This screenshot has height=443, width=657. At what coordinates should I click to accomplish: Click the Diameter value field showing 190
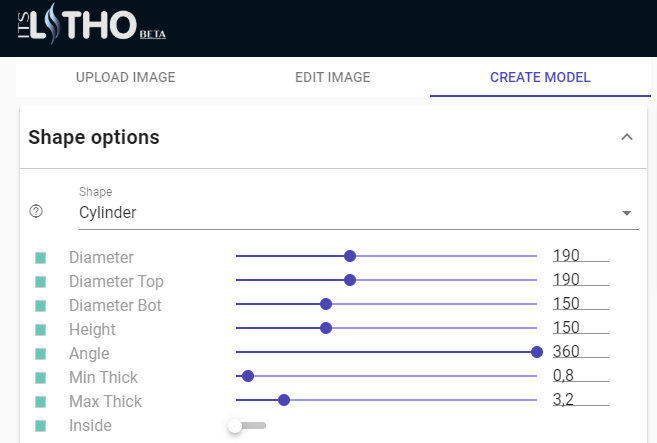click(581, 255)
